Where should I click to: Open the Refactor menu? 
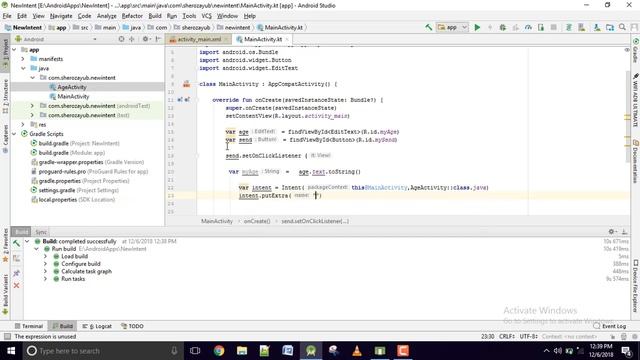(132, 16)
